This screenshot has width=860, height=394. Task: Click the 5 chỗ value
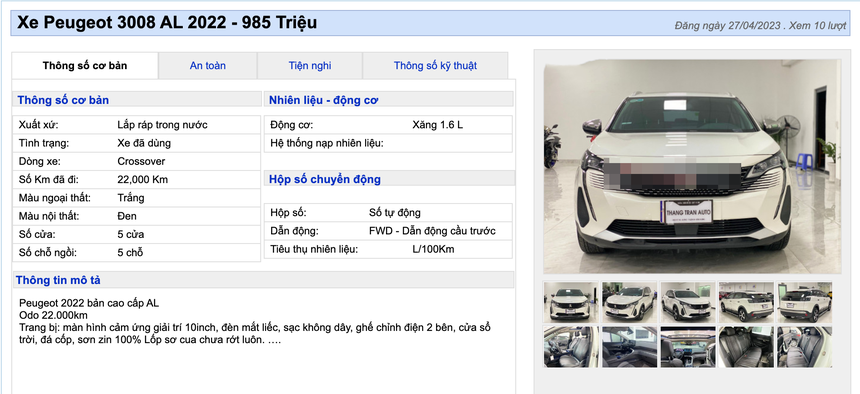pyautogui.click(x=131, y=253)
